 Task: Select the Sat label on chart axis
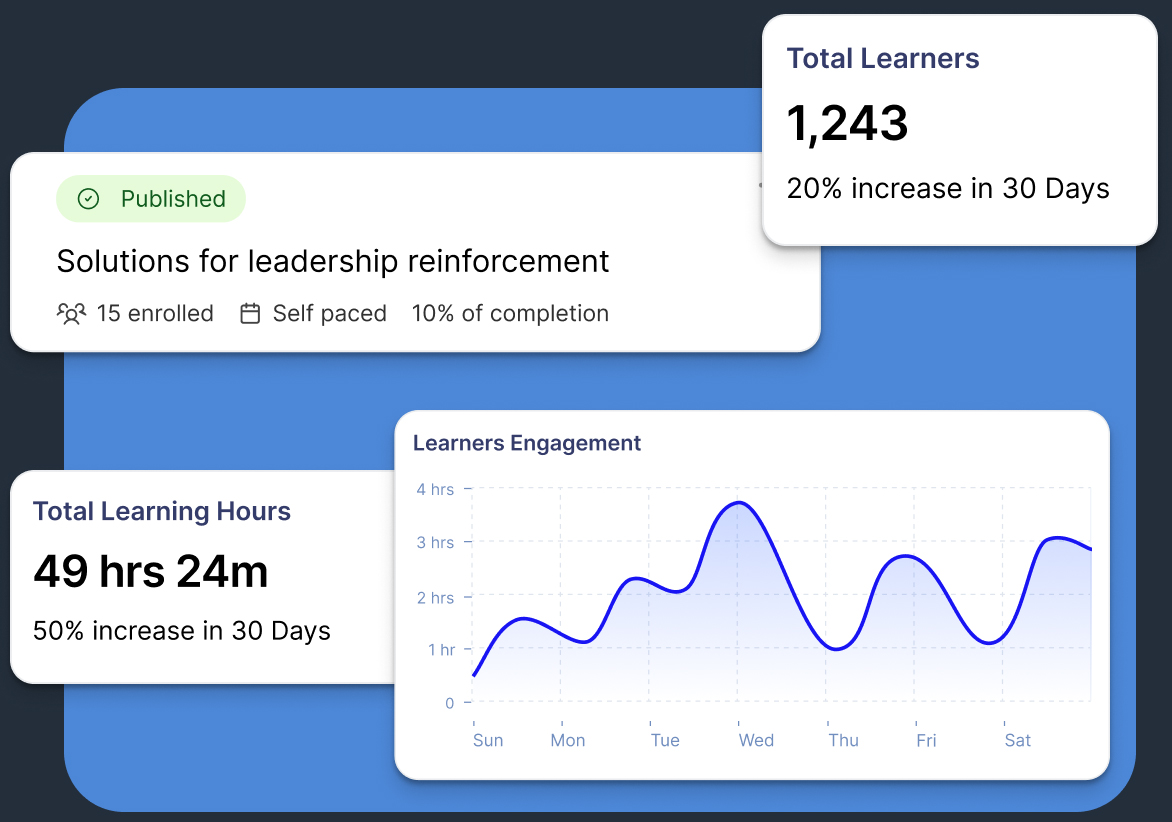click(1018, 741)
